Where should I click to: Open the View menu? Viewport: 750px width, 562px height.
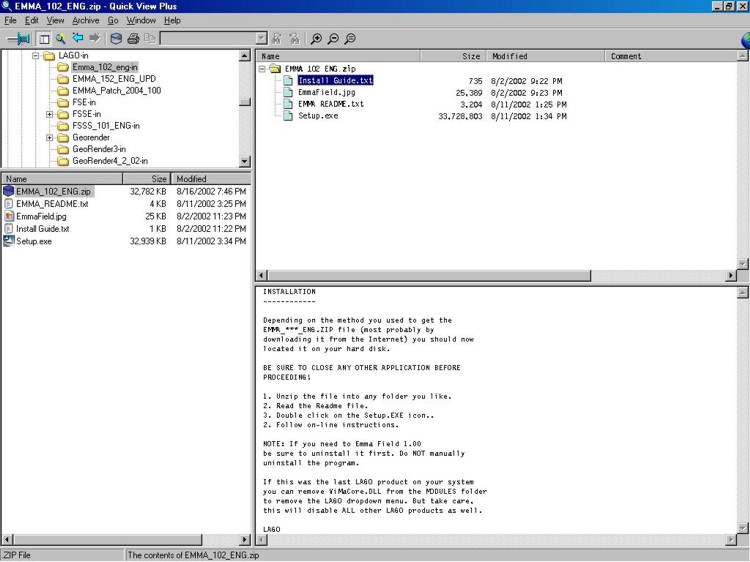(x=55, y=21)
